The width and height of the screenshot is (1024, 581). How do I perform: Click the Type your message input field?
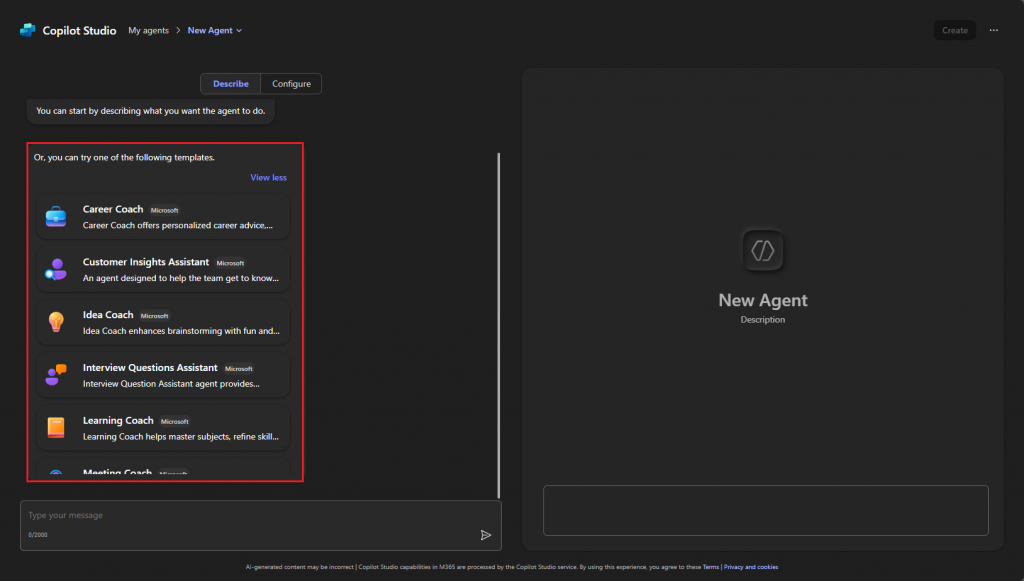click(x=261, y=526)
